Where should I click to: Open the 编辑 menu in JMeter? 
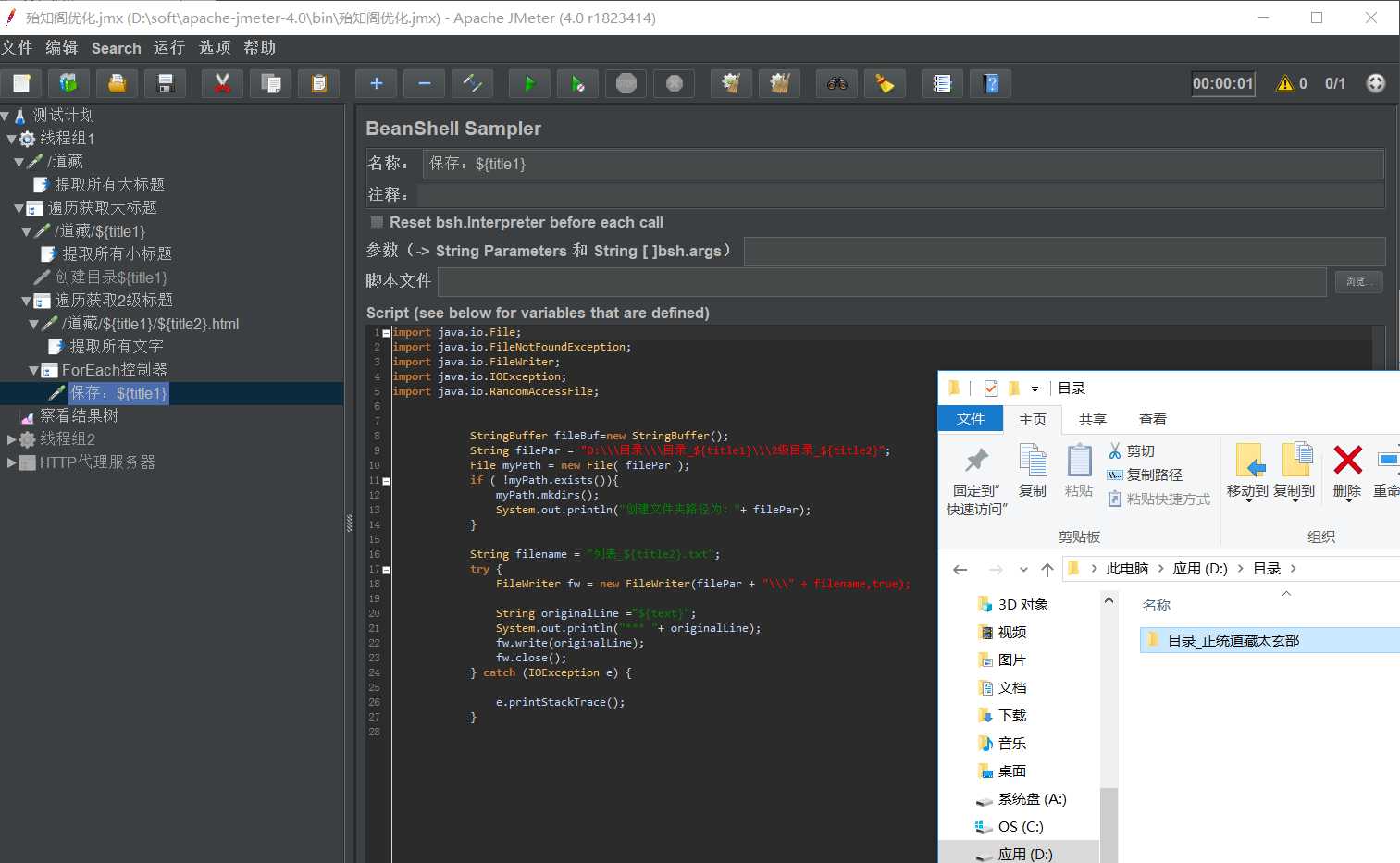[62, 47]
